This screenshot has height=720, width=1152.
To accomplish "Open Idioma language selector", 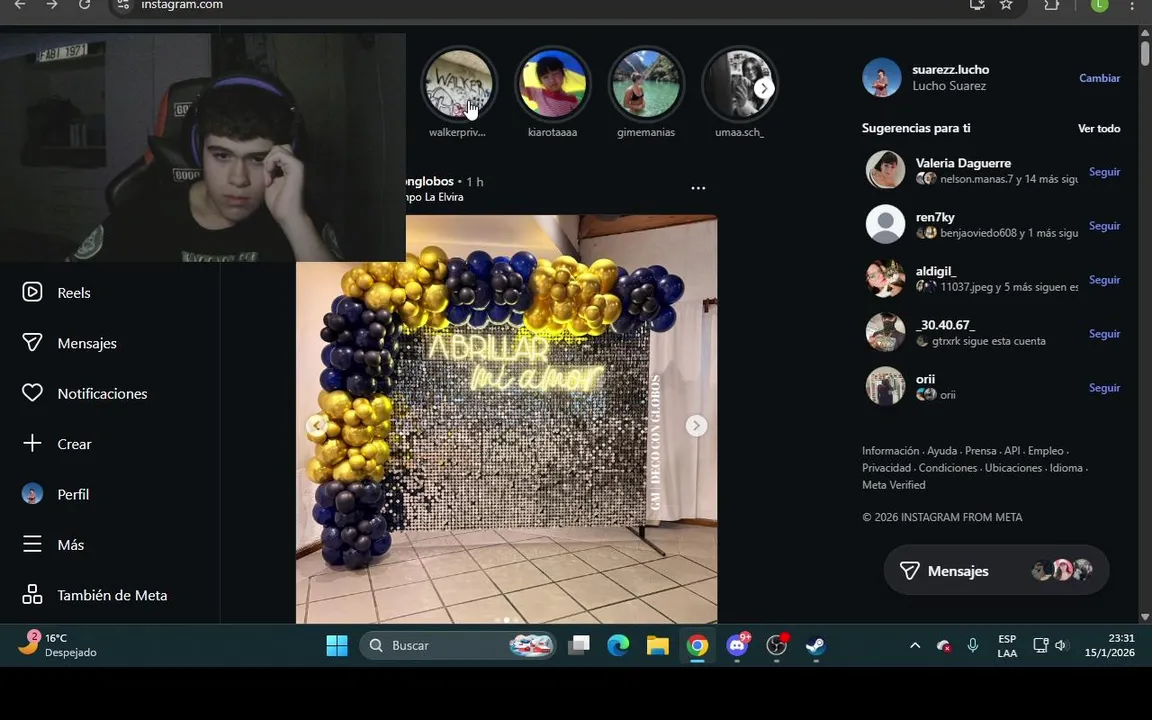I will (1066, 468).
